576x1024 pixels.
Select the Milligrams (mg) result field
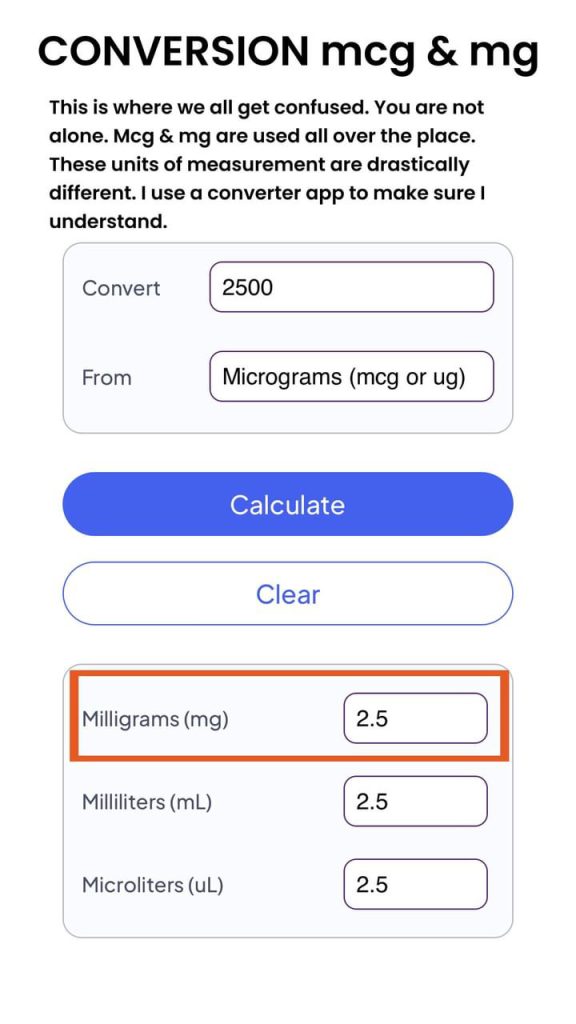[x=415, y=718]
